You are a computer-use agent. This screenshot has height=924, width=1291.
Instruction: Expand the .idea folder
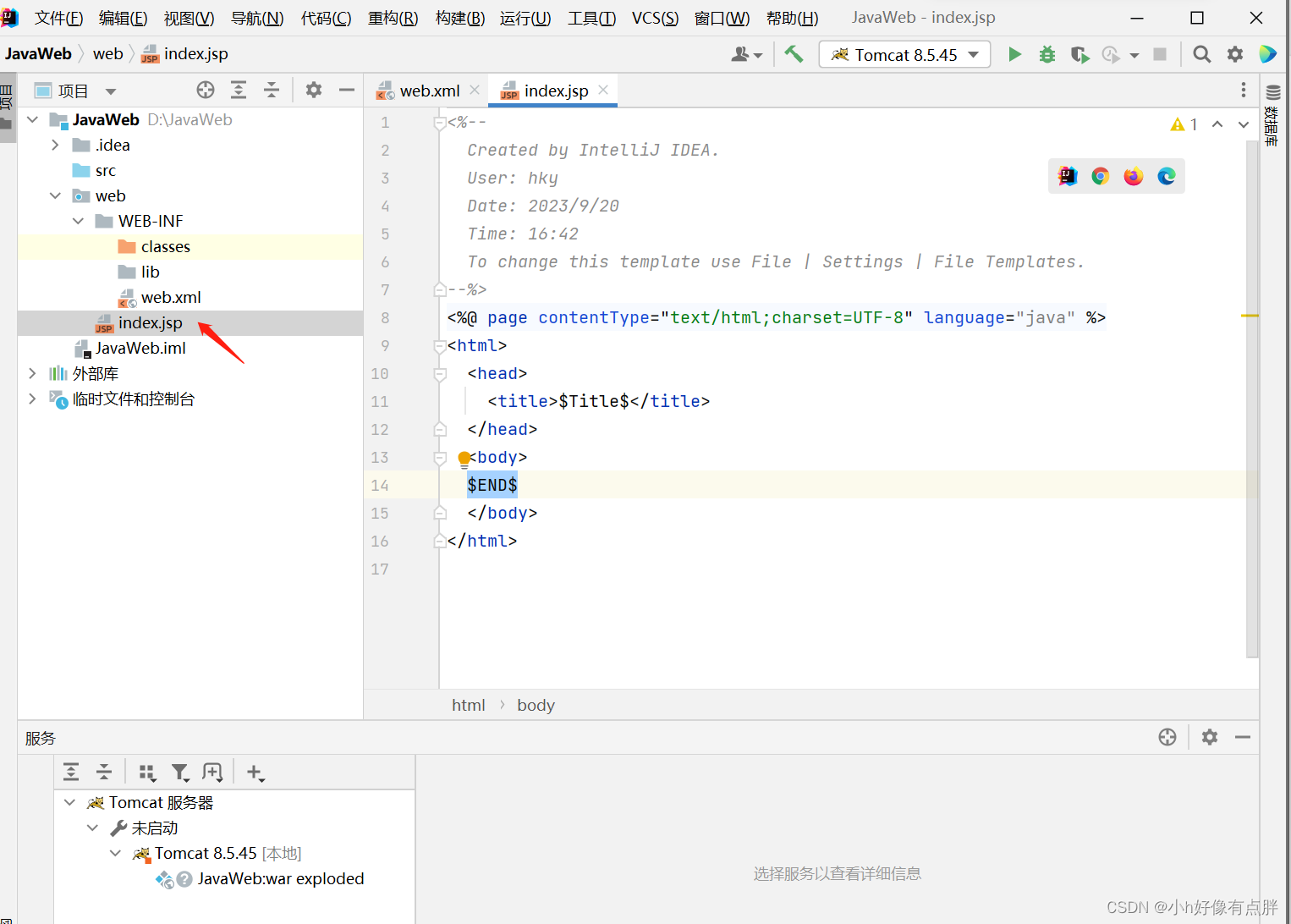(55, 145)
